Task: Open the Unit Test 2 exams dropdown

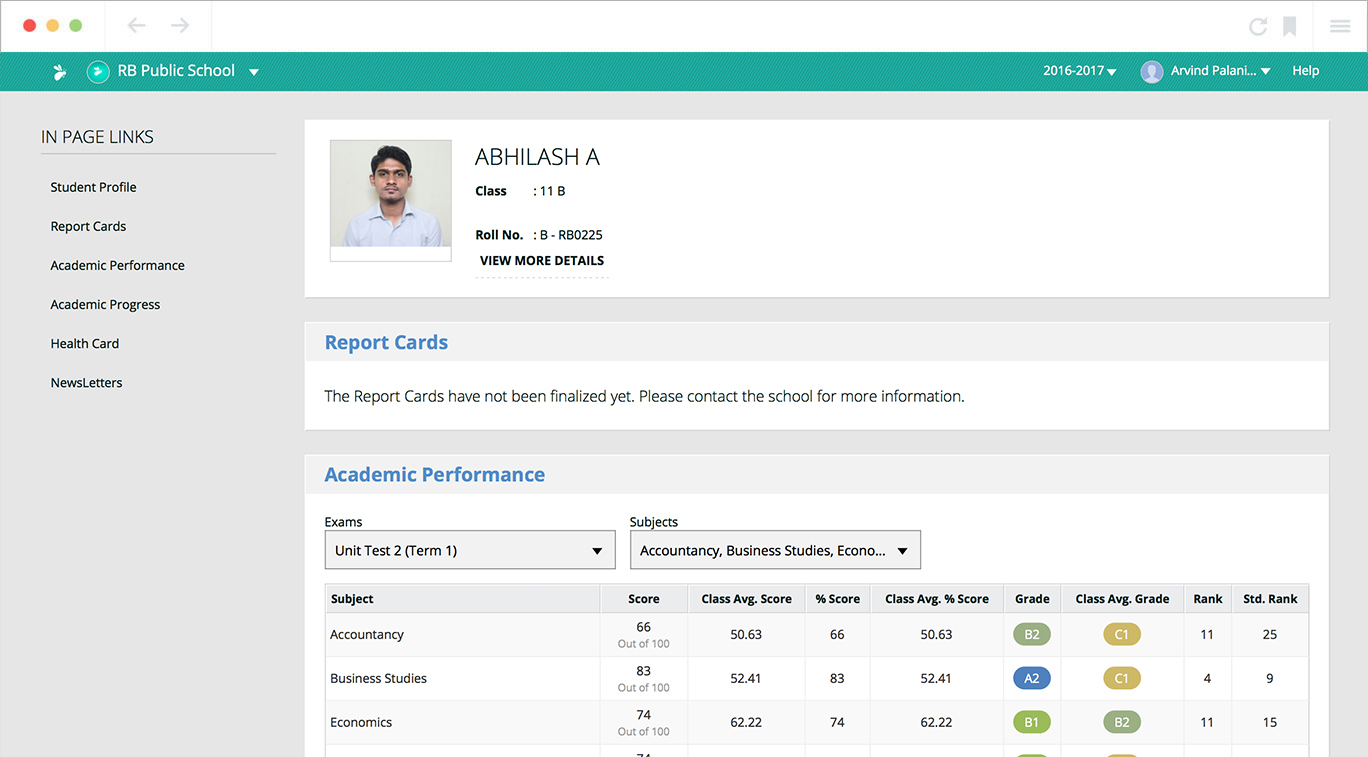Action: coord(469,550)
